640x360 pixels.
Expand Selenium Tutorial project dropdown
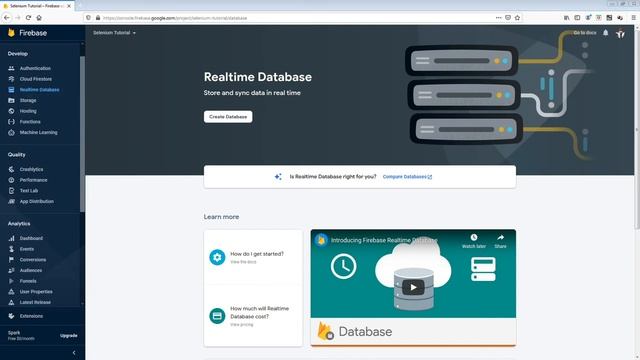coord(114,33)
